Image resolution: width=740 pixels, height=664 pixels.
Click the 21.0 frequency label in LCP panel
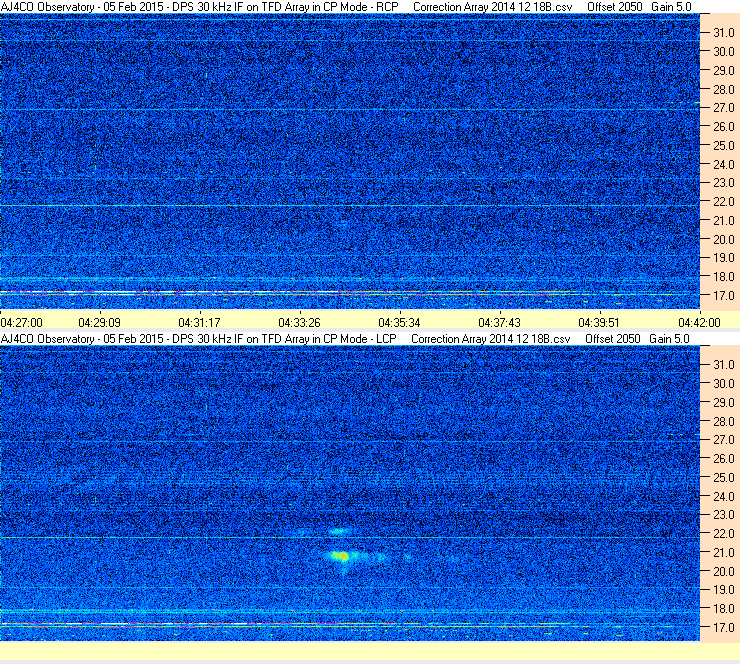point(723,553)
